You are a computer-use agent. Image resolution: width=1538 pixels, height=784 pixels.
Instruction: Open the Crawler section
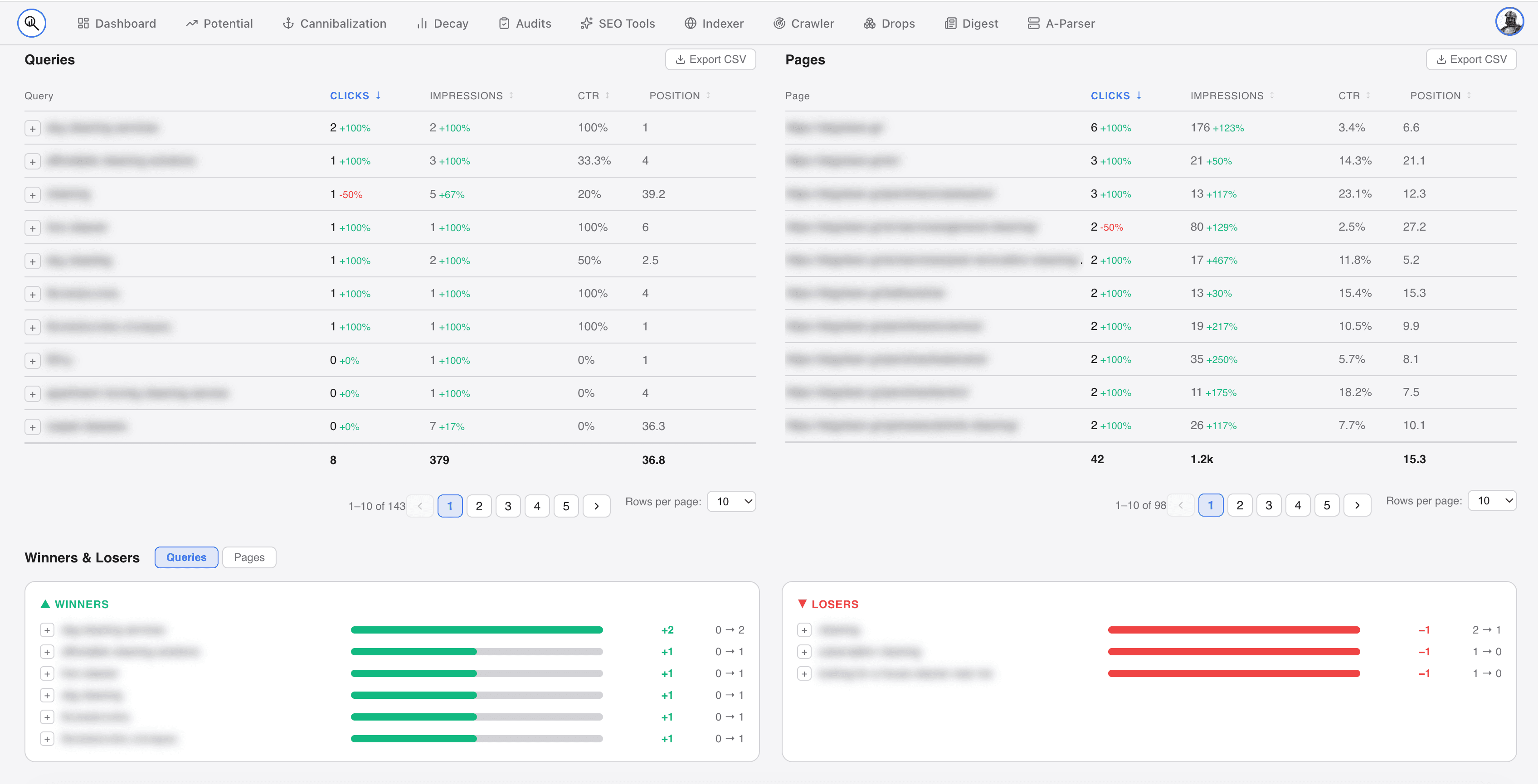pos(803,23)
